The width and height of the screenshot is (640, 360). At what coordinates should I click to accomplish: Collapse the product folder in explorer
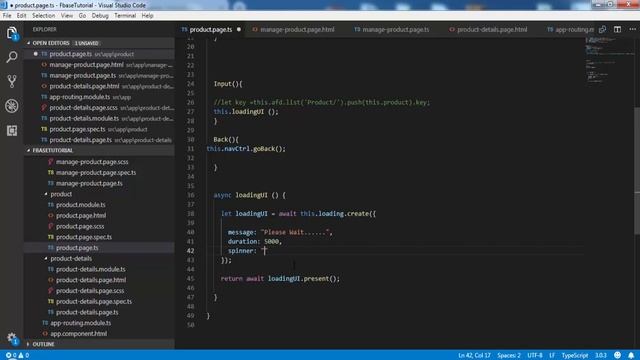[46, 194]
